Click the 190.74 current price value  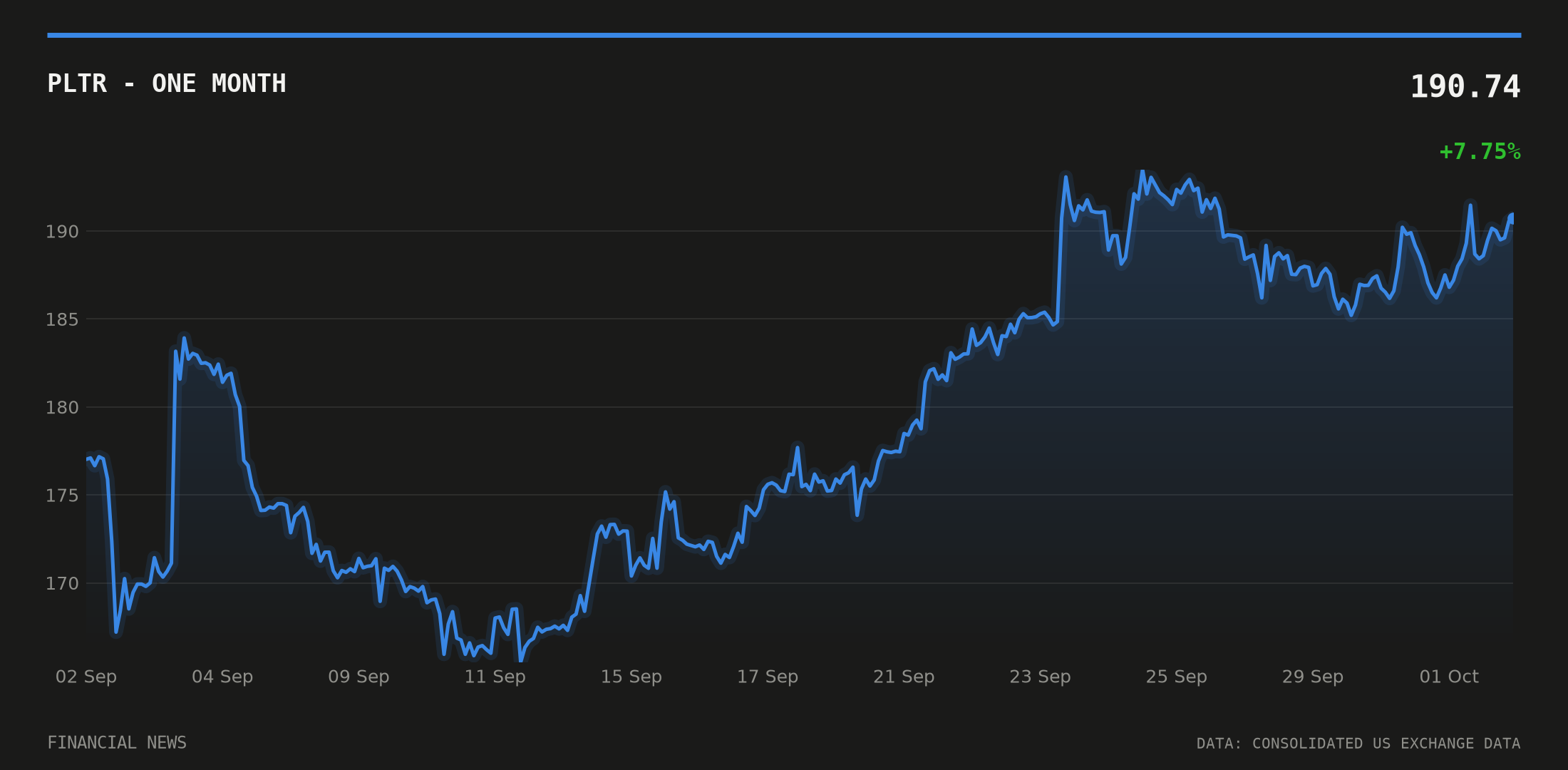(x=1465, y=87)
